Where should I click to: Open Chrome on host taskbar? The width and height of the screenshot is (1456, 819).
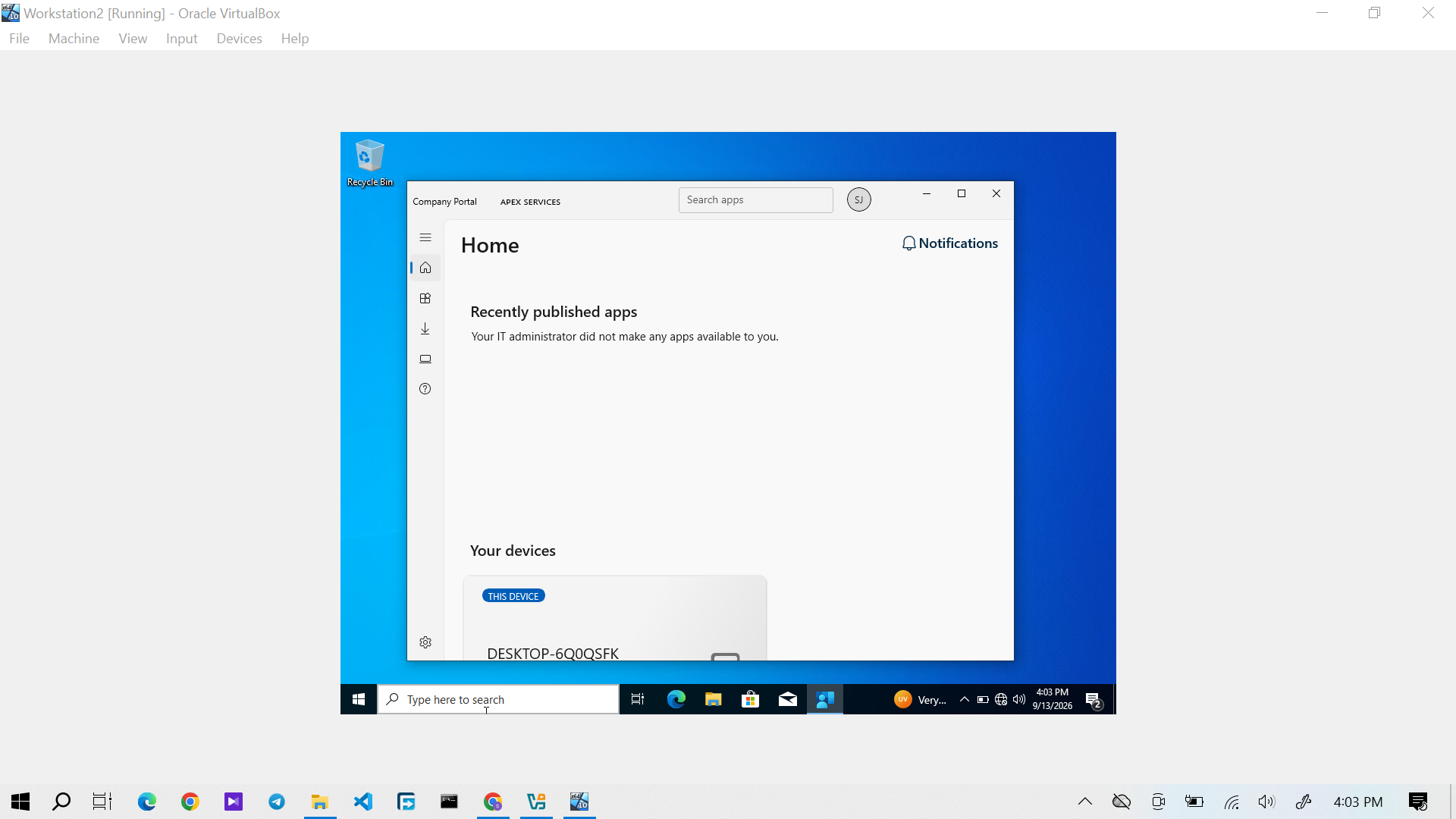pos(190,802)
